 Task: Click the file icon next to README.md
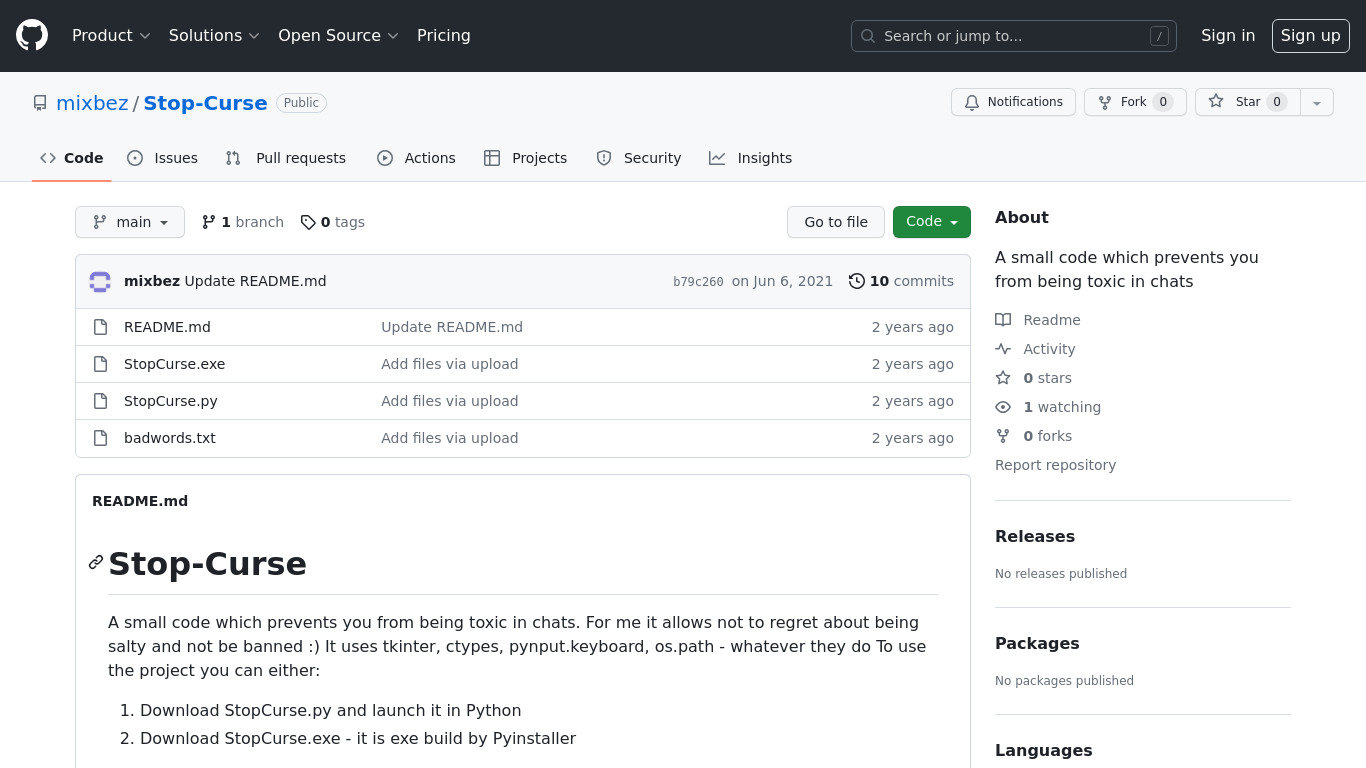[100, 327]
